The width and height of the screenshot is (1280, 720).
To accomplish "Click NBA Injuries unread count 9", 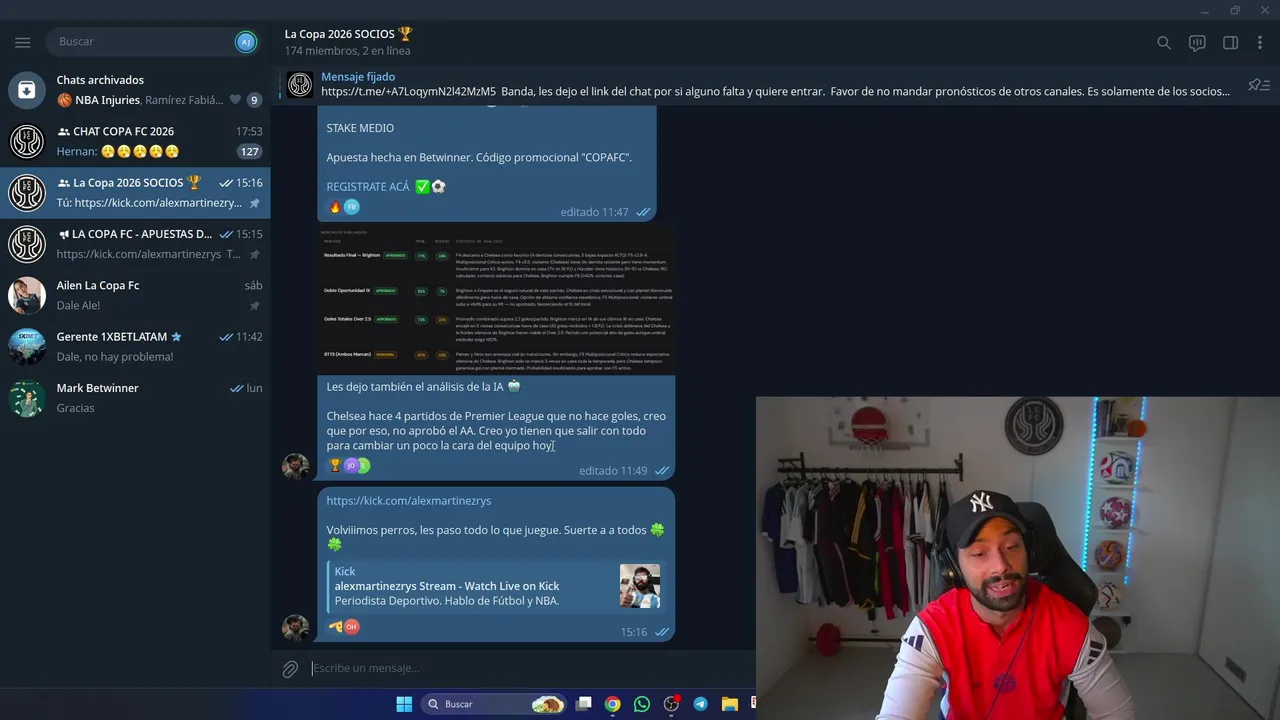I will click(254, 100).
